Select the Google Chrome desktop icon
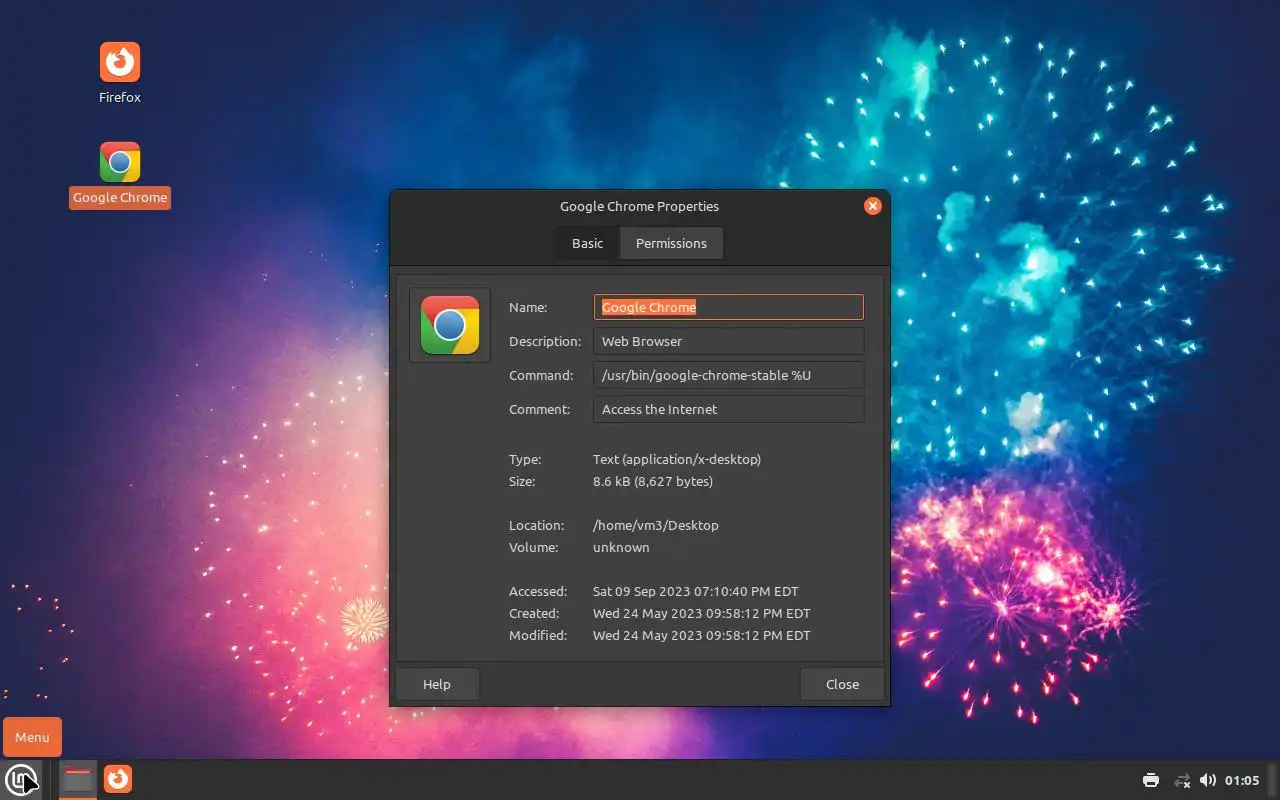This screenshot has width=1280, height=800. pyautogui.click(x=120, y=162)
